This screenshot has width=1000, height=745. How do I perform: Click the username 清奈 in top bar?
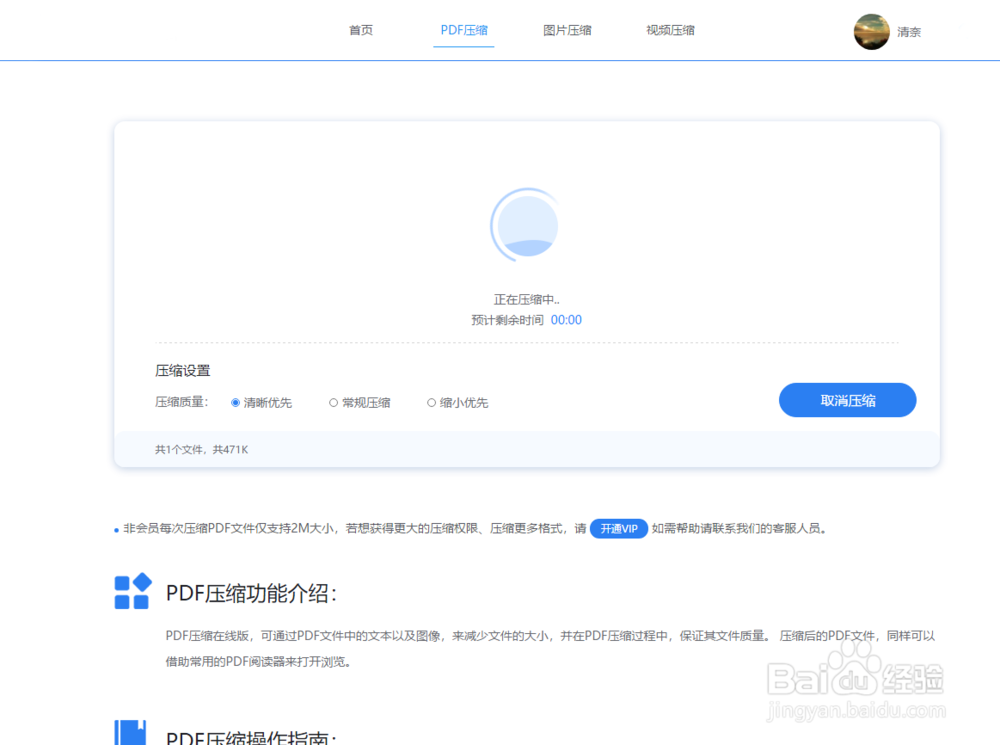point(908,31)
